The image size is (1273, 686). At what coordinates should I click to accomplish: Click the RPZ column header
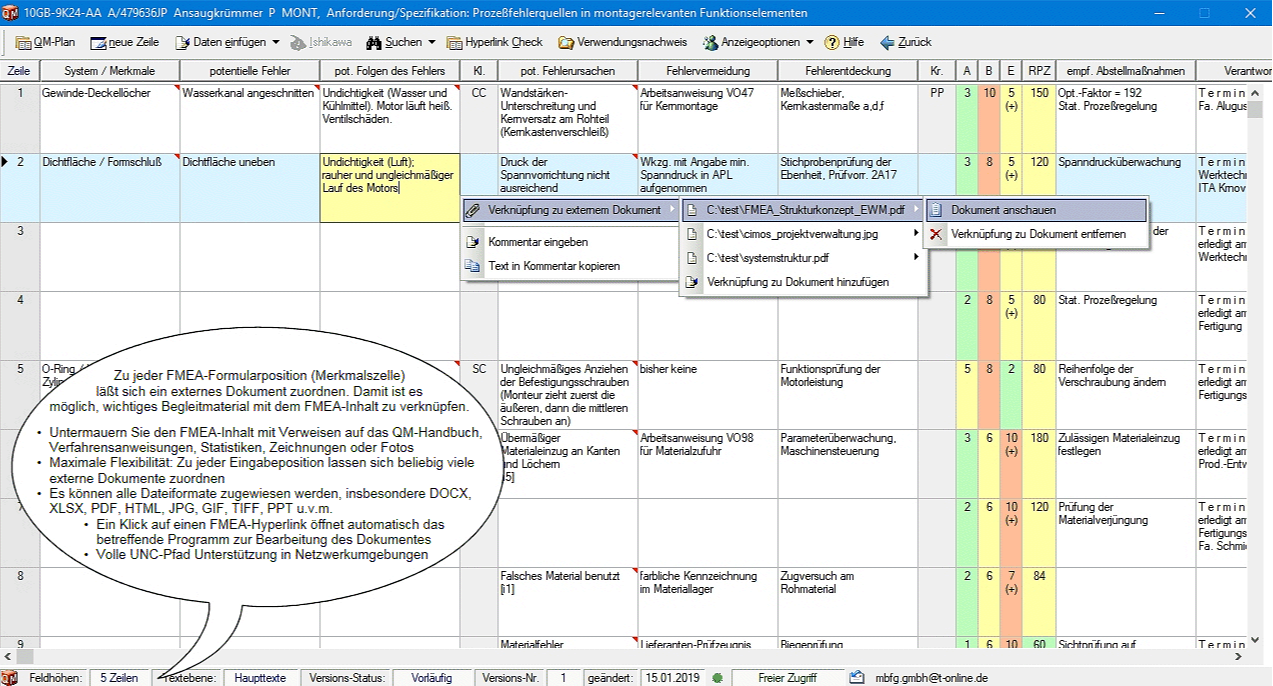1038,71
